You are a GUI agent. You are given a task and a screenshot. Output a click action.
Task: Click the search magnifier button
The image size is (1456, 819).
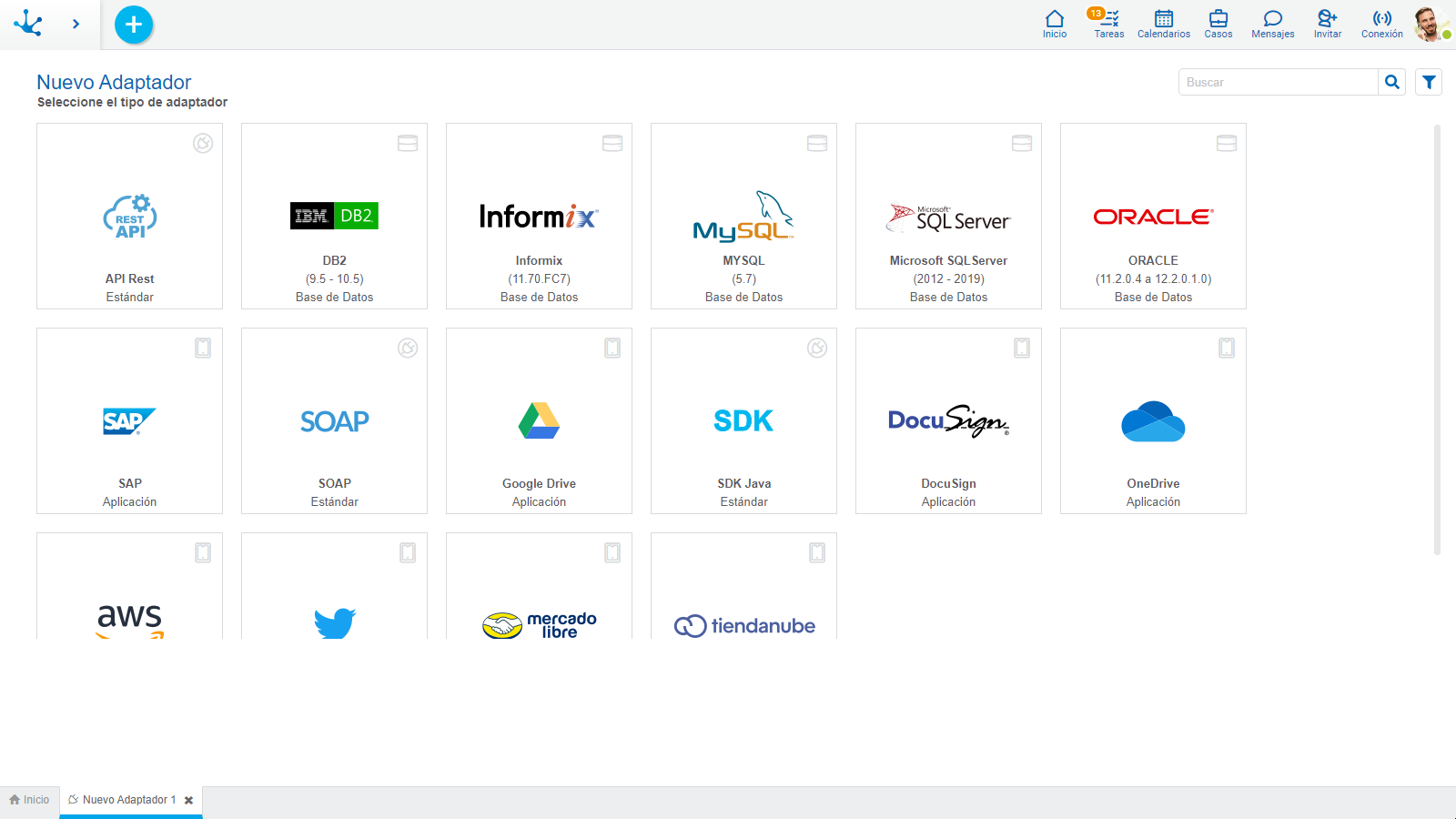(x=1392, y=82)
